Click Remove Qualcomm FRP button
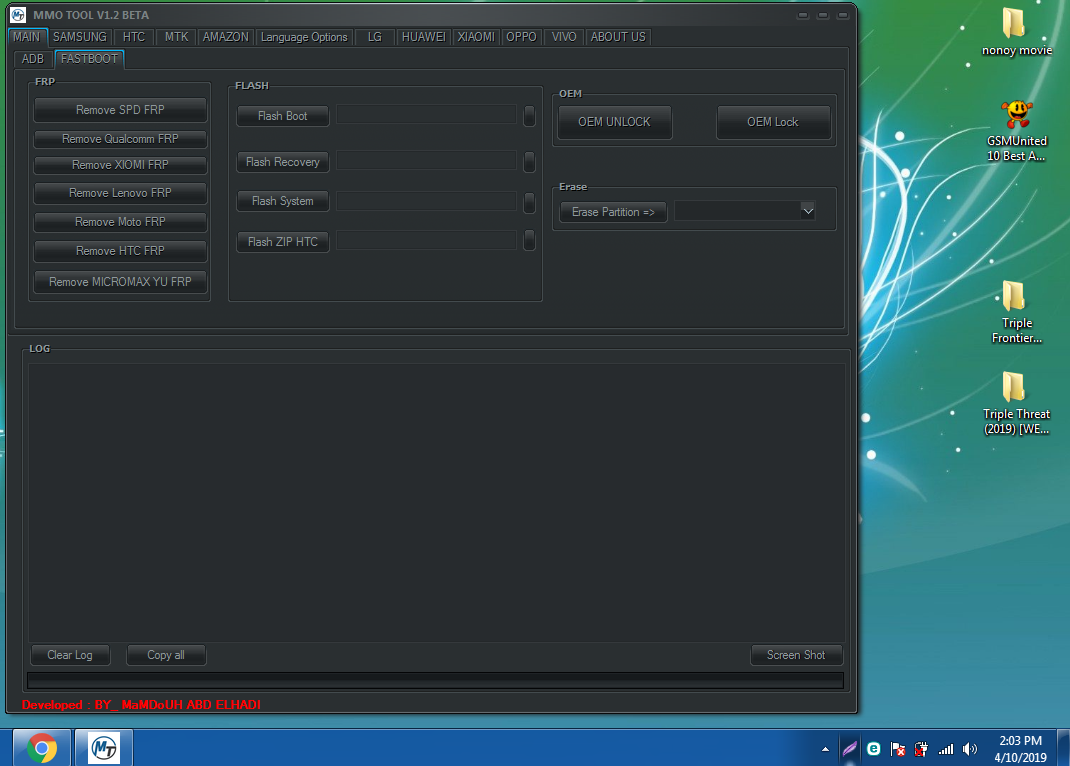Image resolution: width=1070 pixels, height=766 pixels. [x=120, y=138]
